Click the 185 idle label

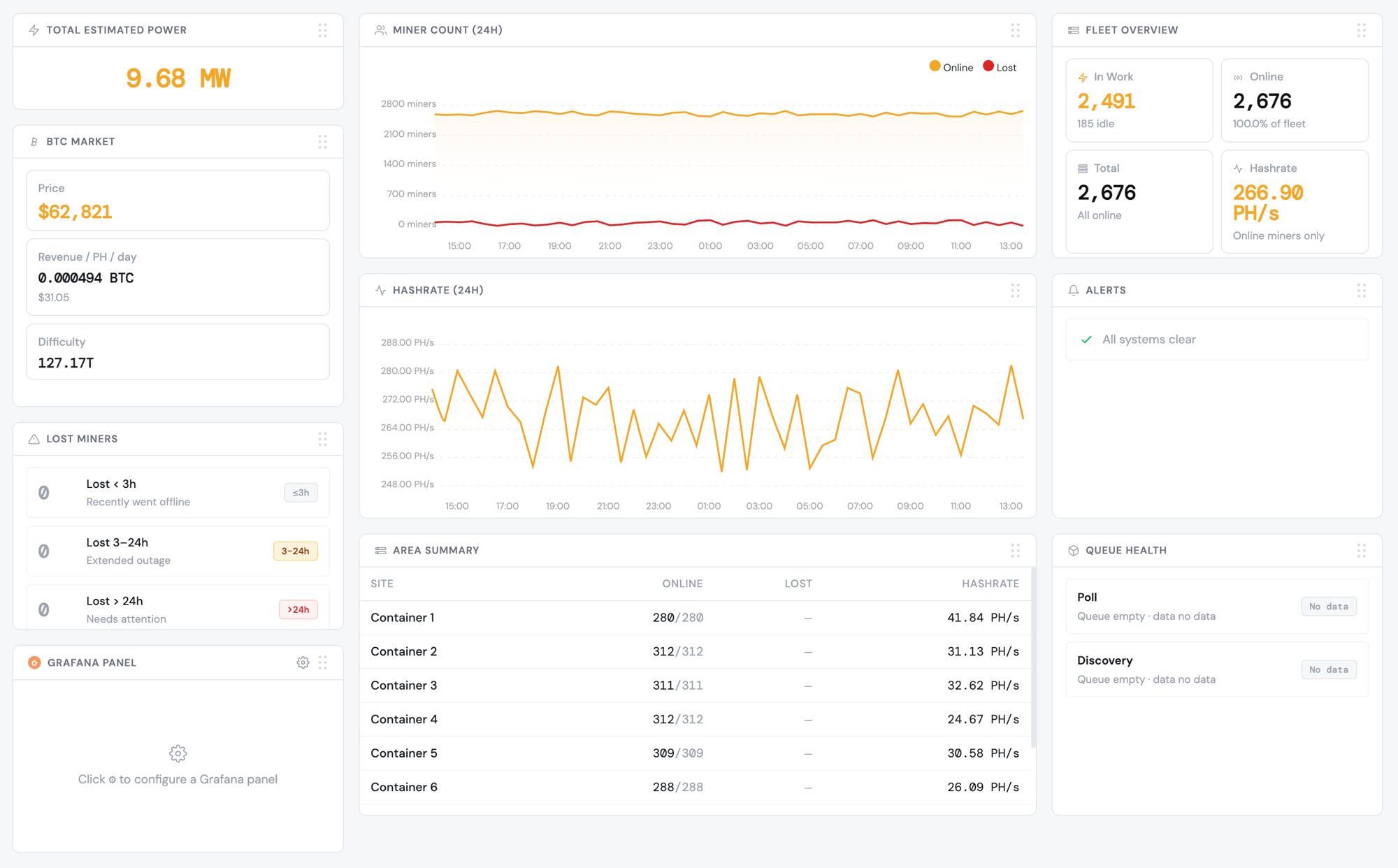[1095, 124]
